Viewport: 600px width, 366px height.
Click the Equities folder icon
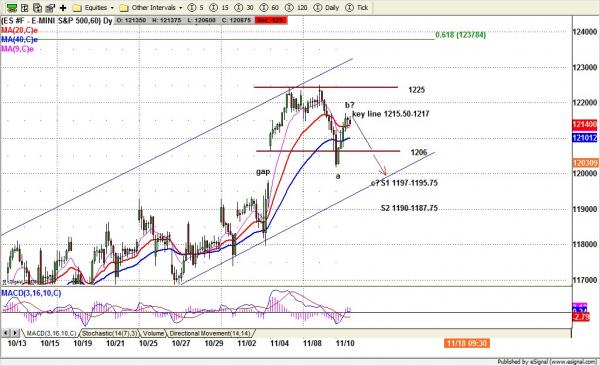[x=77, y=8]
